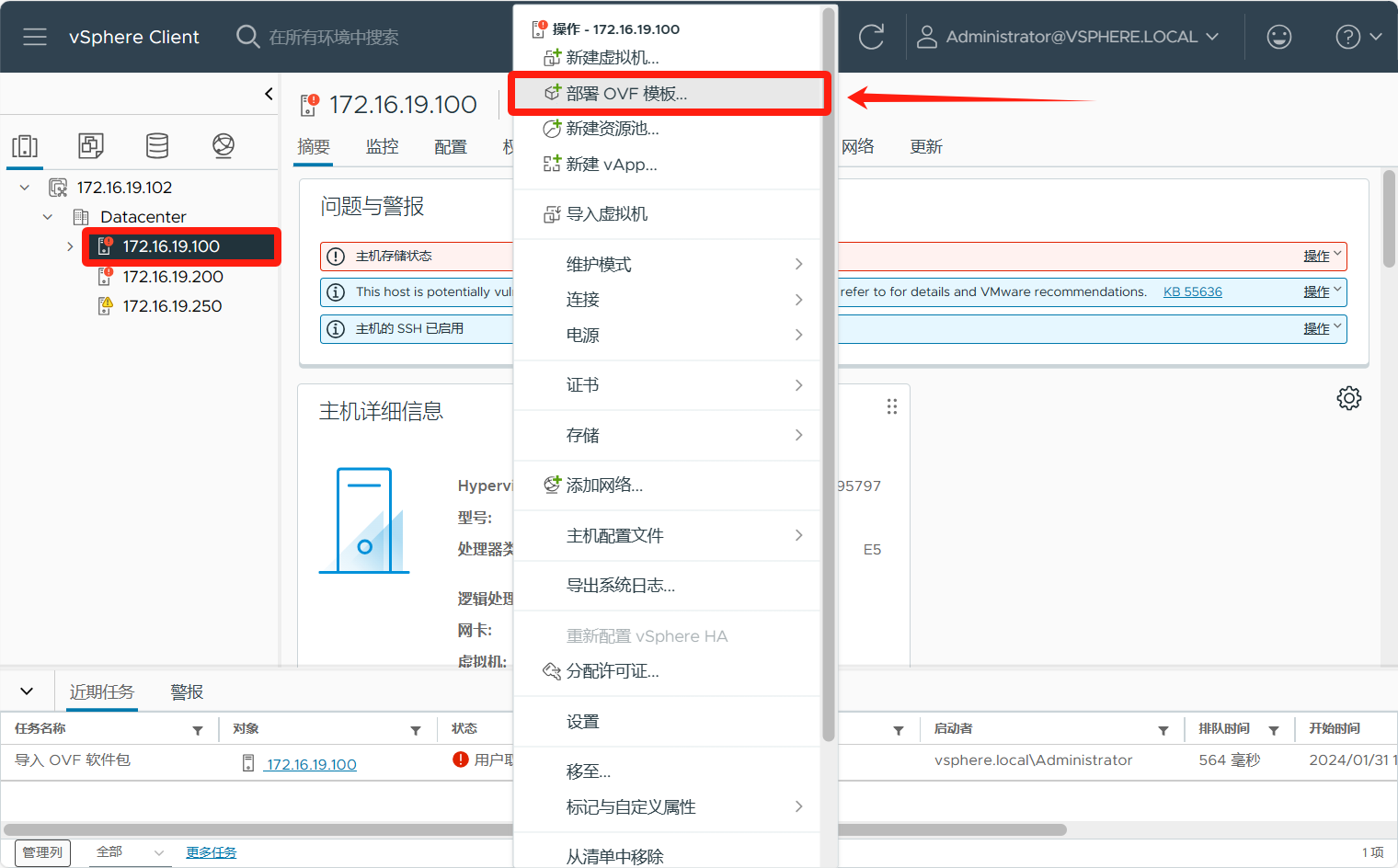Collapse the Datacenter tree node
Screen dimensions: 1398x868
(x=48, y=217)
